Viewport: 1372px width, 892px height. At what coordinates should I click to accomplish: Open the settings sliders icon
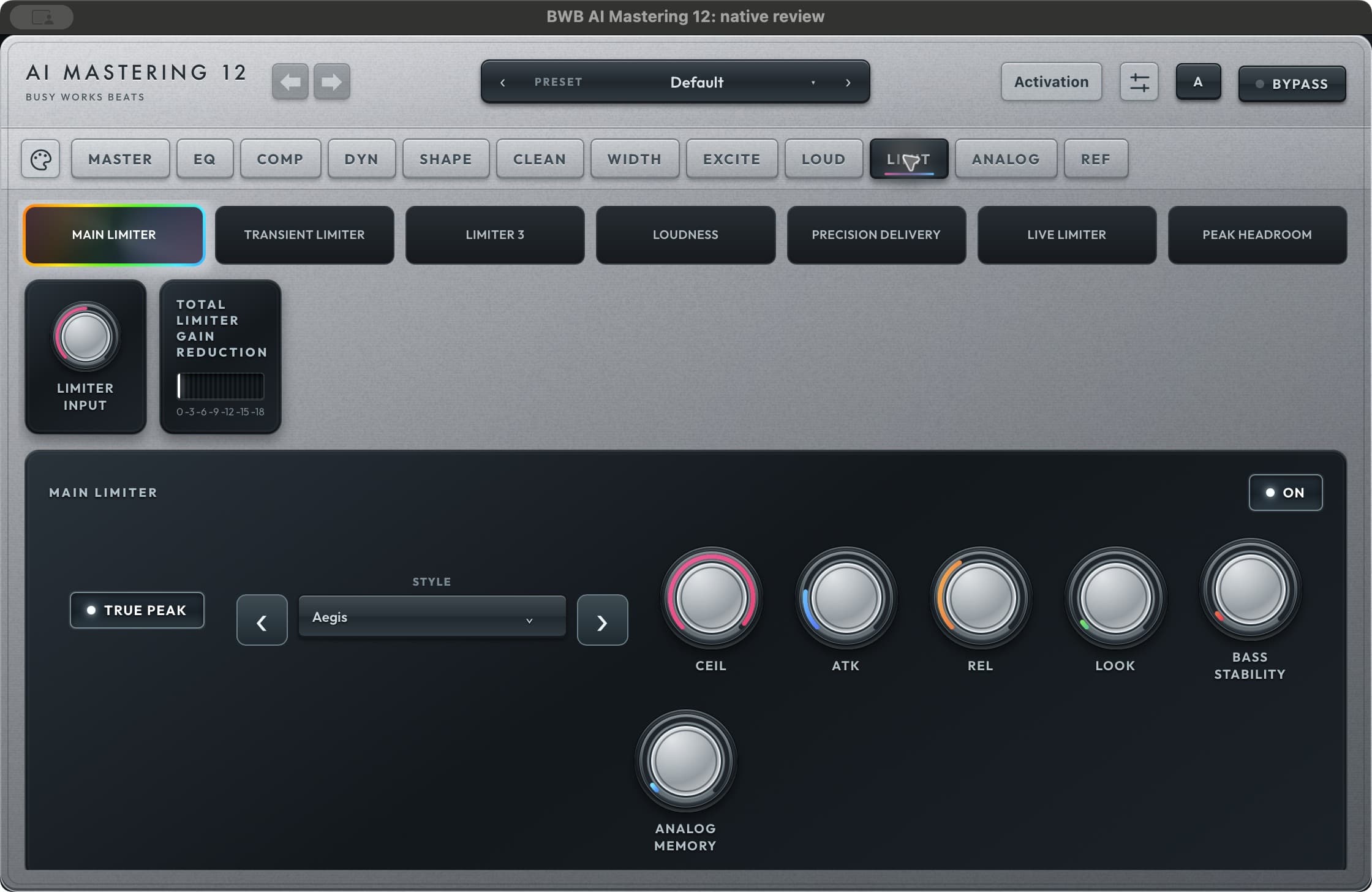(x=1139, y=81)
